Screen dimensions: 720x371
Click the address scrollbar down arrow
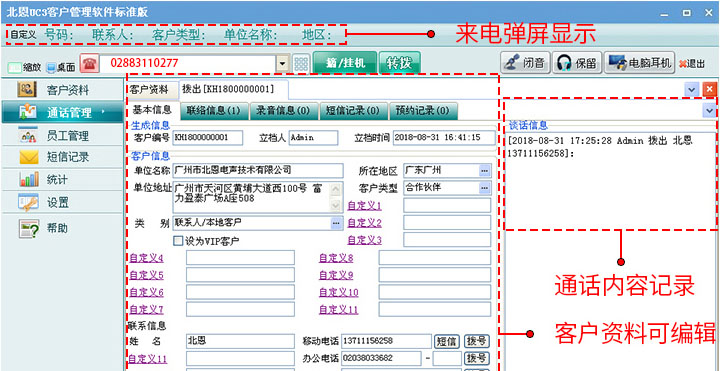click(x=336, y=206)
